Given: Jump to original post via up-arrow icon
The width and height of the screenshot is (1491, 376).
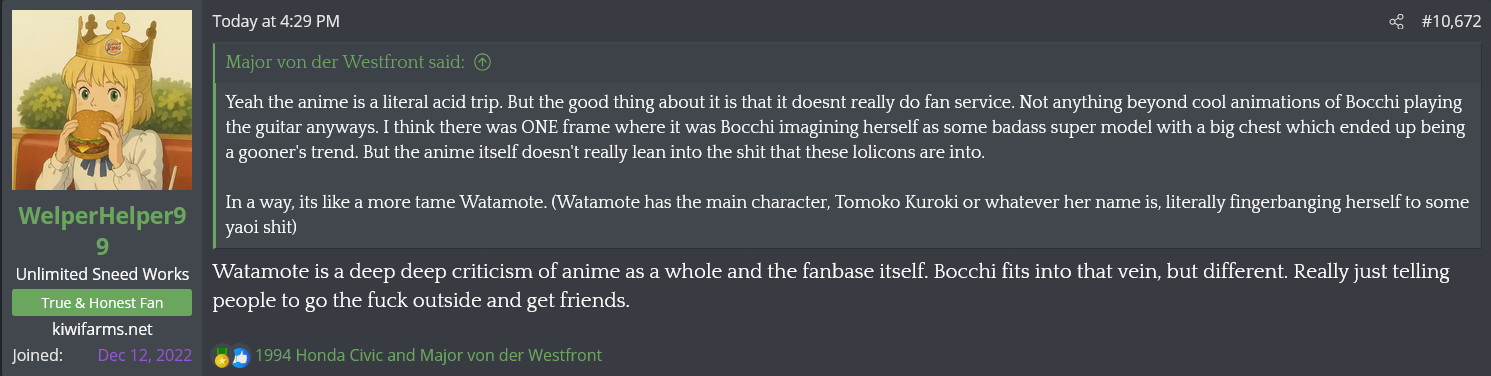Looking at the screenshot, I should click(x=482, y=62).
